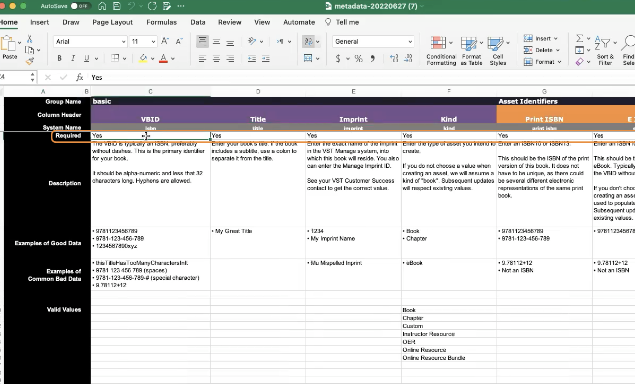
Task: Click the Name Box stepper arrows
Action: pyautogui.click(x=32, y=77)
